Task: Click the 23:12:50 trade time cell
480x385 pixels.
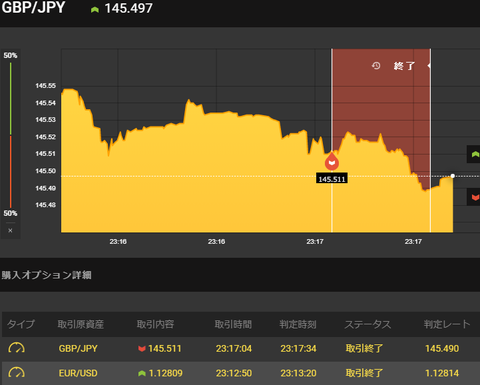Action: pos(234,373)
